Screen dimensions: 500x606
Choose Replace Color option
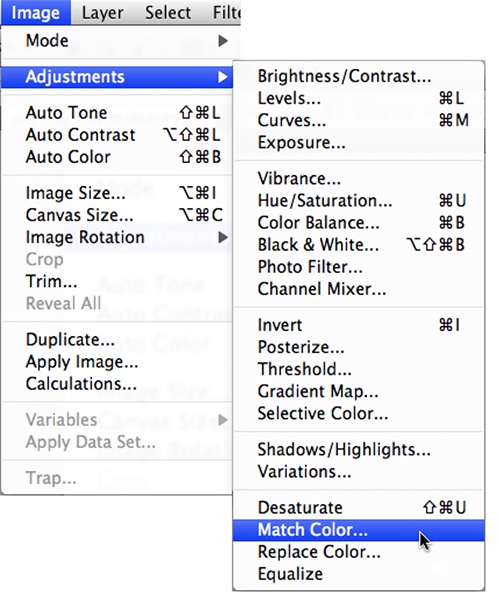coord(359,552)
